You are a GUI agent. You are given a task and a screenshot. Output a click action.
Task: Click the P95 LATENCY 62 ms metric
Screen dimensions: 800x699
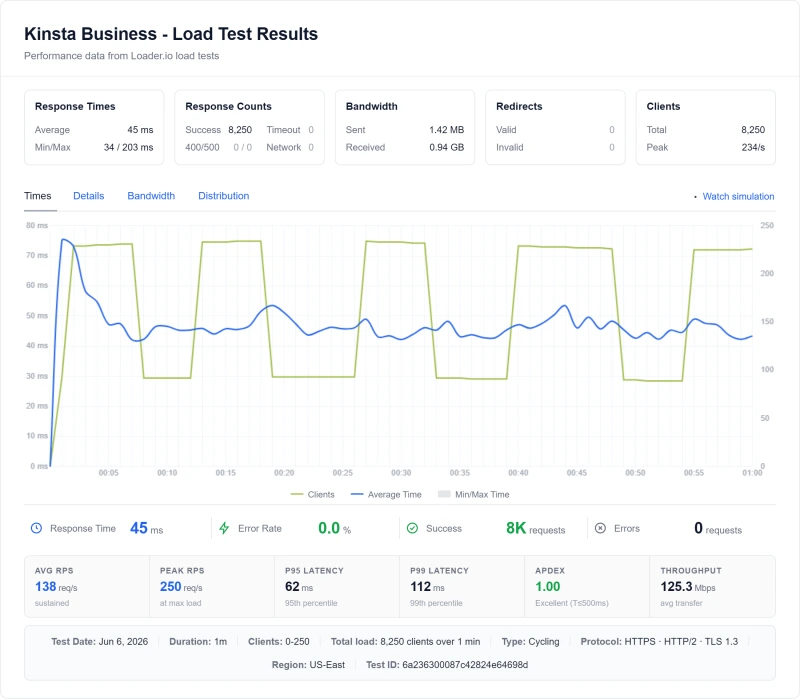point(299,587)
